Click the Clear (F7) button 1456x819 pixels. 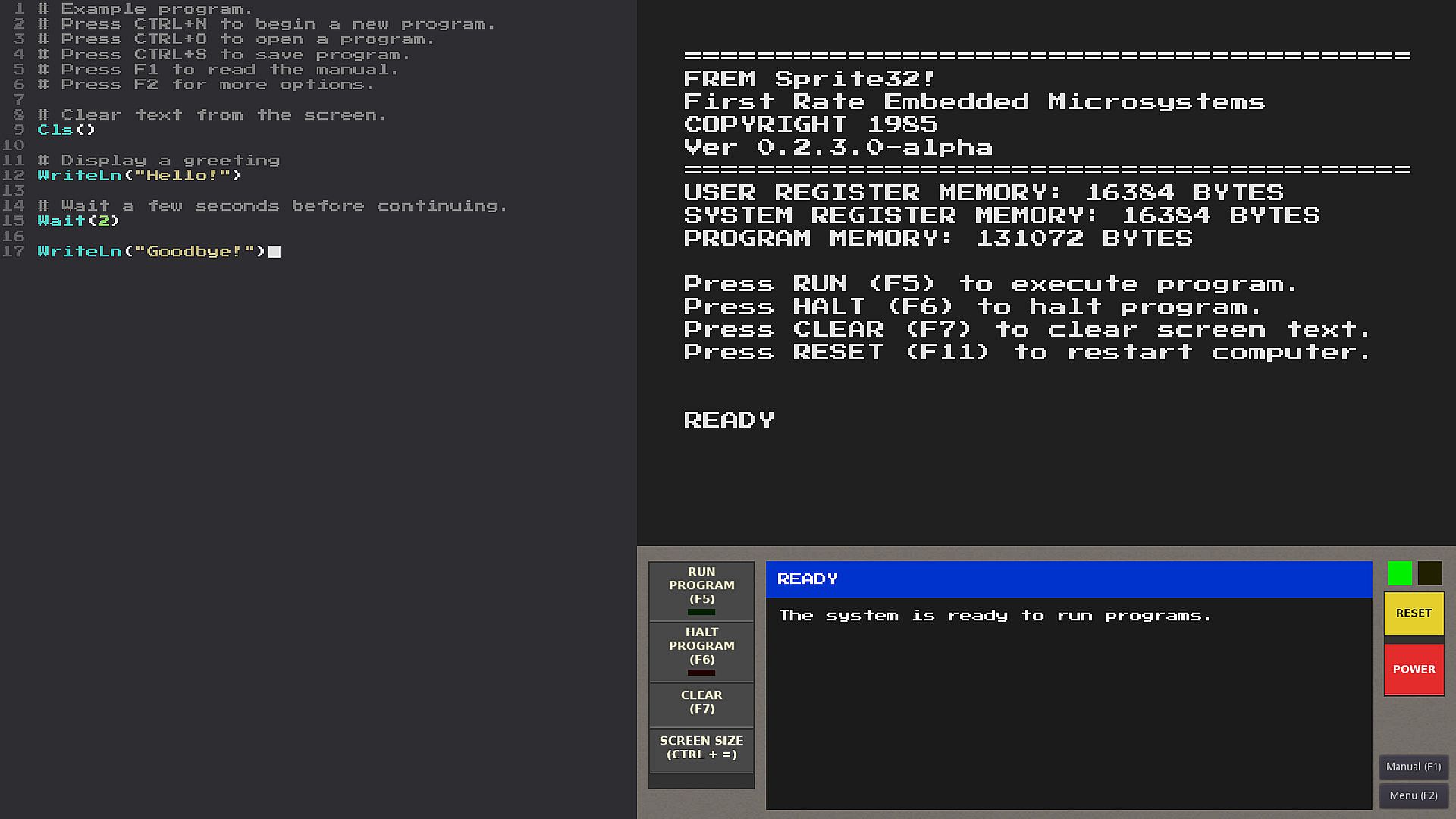point(701,702)
